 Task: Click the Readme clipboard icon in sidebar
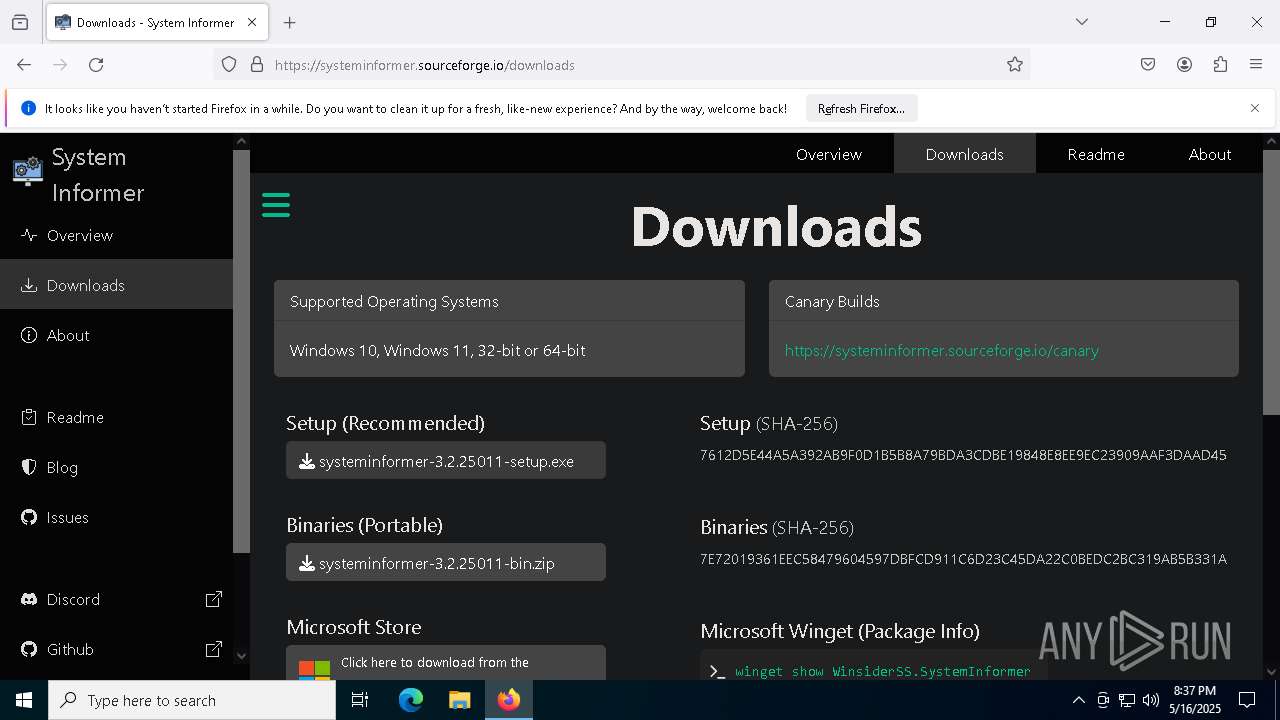coord(29,417)
